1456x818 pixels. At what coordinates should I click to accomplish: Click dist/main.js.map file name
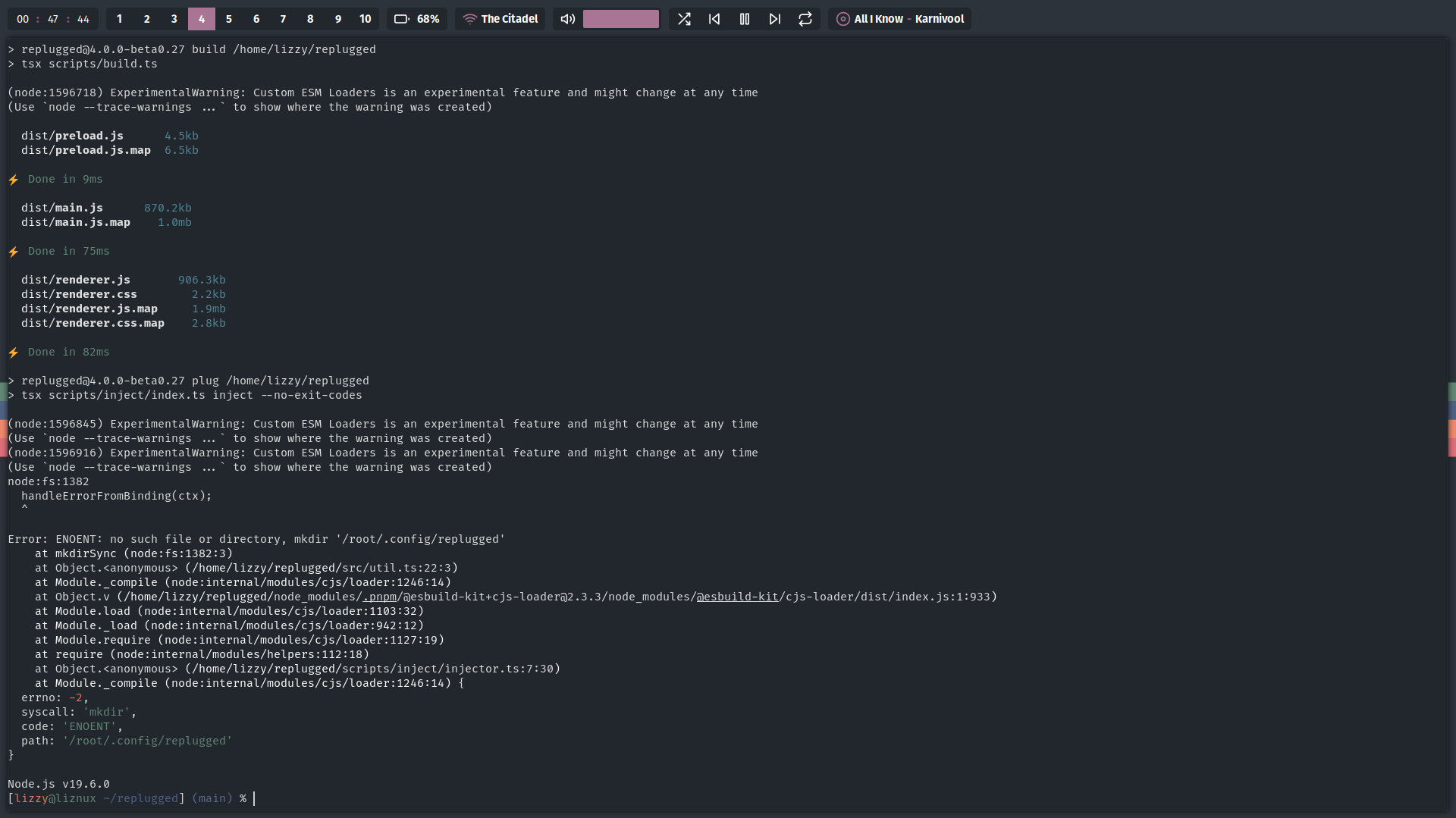click(76, 222)
